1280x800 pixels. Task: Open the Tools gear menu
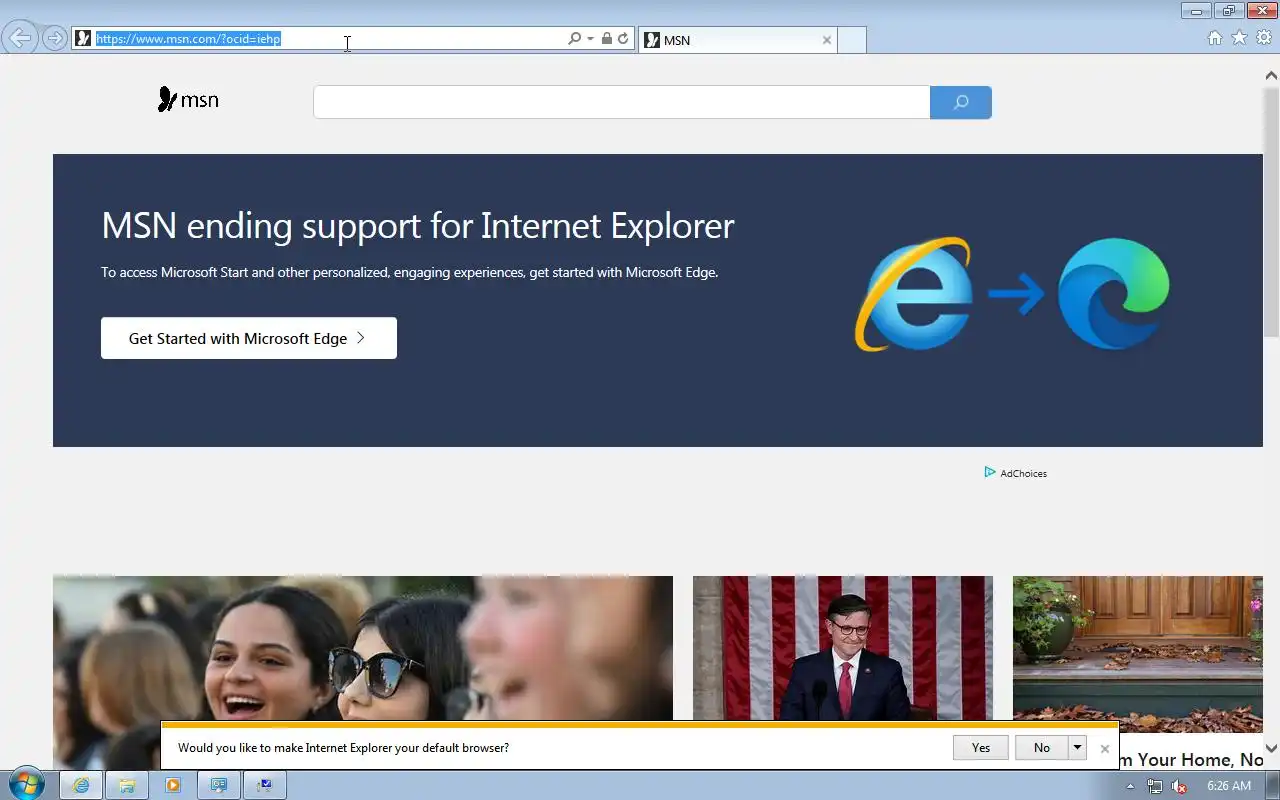click(1264, 38)
